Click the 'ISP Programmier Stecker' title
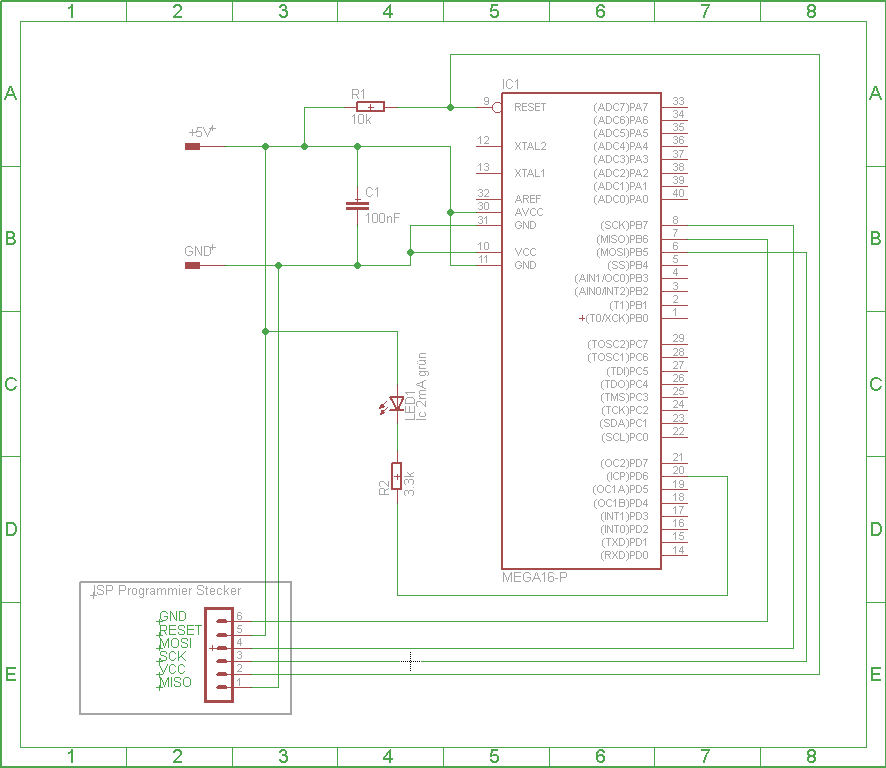 tap(168, 591)
